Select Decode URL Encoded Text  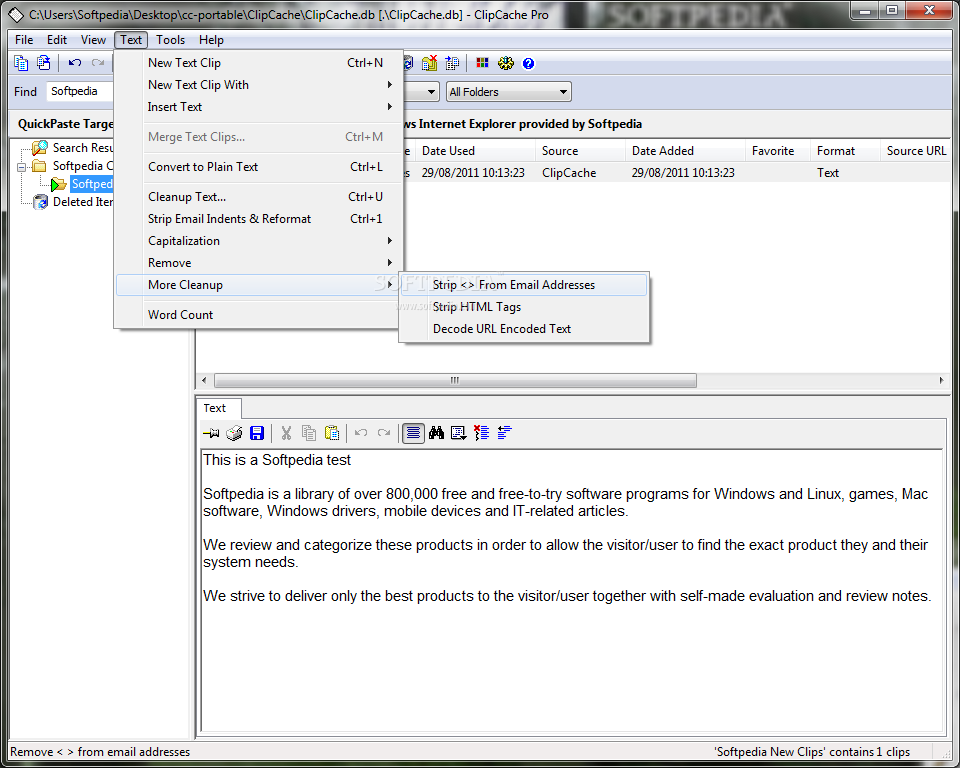tap(524, 329)
